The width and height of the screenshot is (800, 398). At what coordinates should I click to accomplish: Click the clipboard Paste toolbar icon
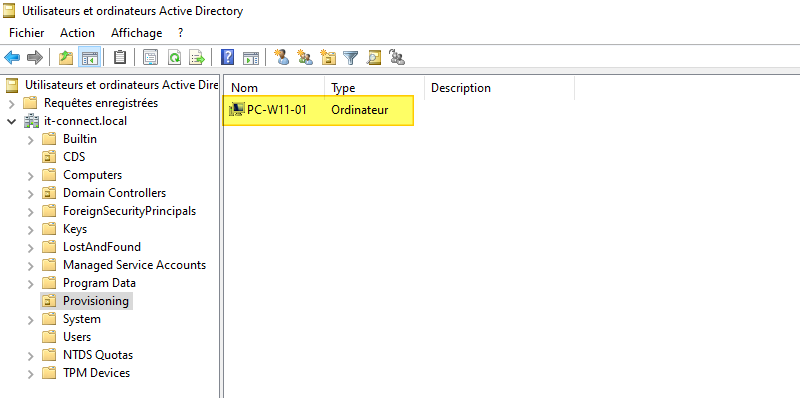[119, 57]
